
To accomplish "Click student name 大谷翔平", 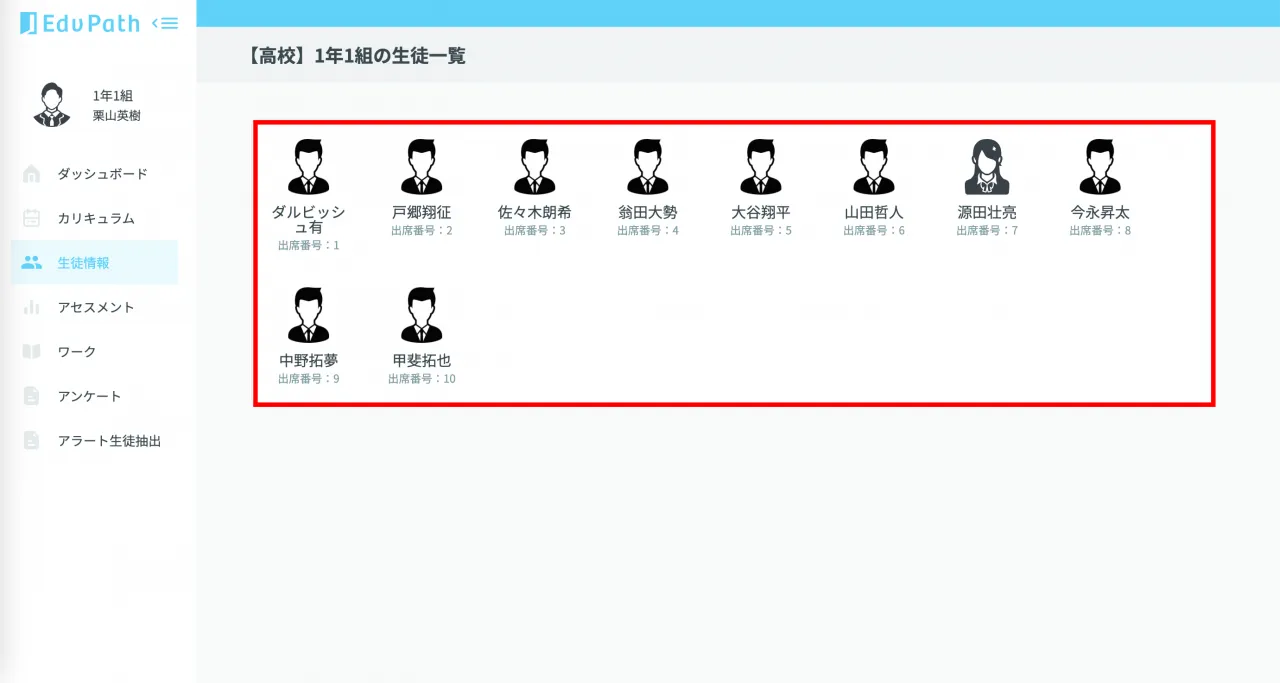I will (761, 213).
